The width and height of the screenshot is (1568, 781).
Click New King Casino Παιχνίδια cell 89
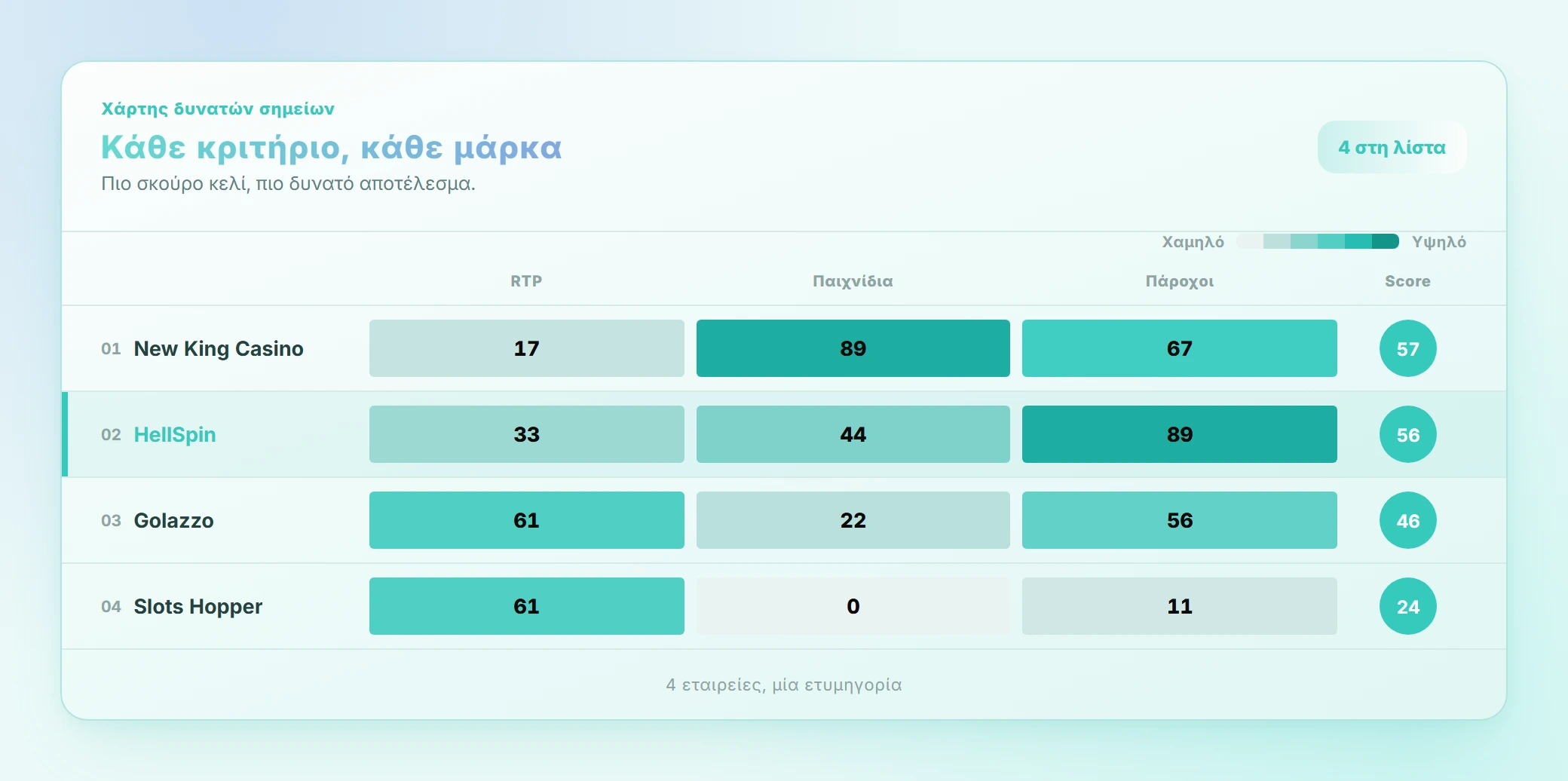(x=853, y=348)
